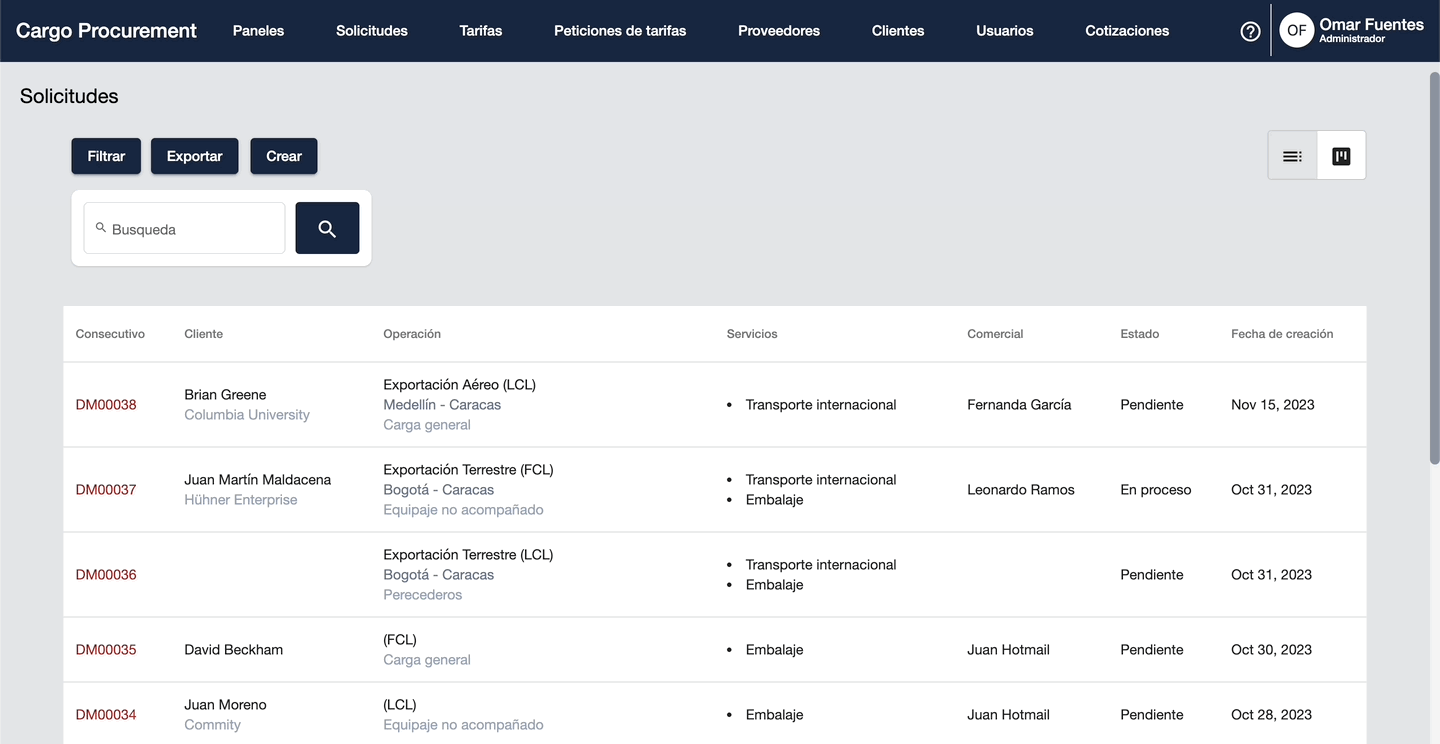Switch to list view layout
This screenshot has width=1440, height=744.
pos(1292,156)
